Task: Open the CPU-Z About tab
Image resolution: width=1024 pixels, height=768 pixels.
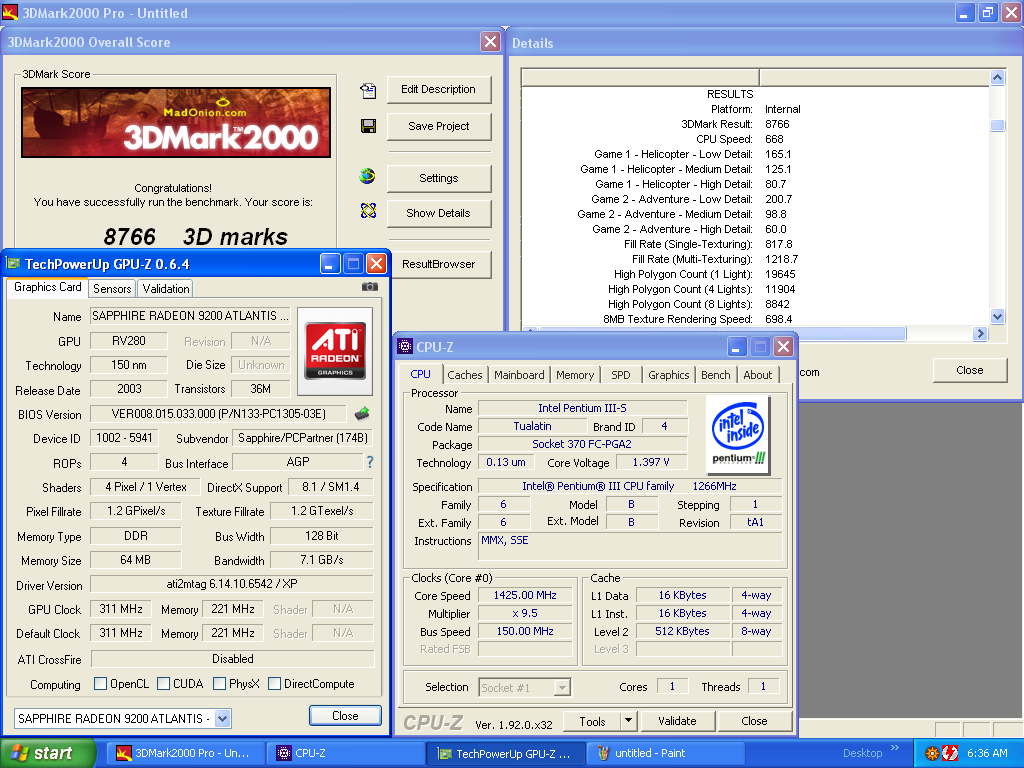Action: 758,375
